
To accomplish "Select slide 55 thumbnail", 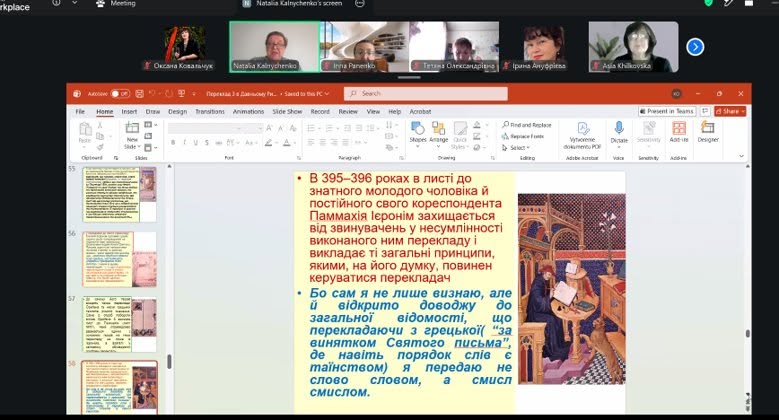I will [x=119, y=194].
